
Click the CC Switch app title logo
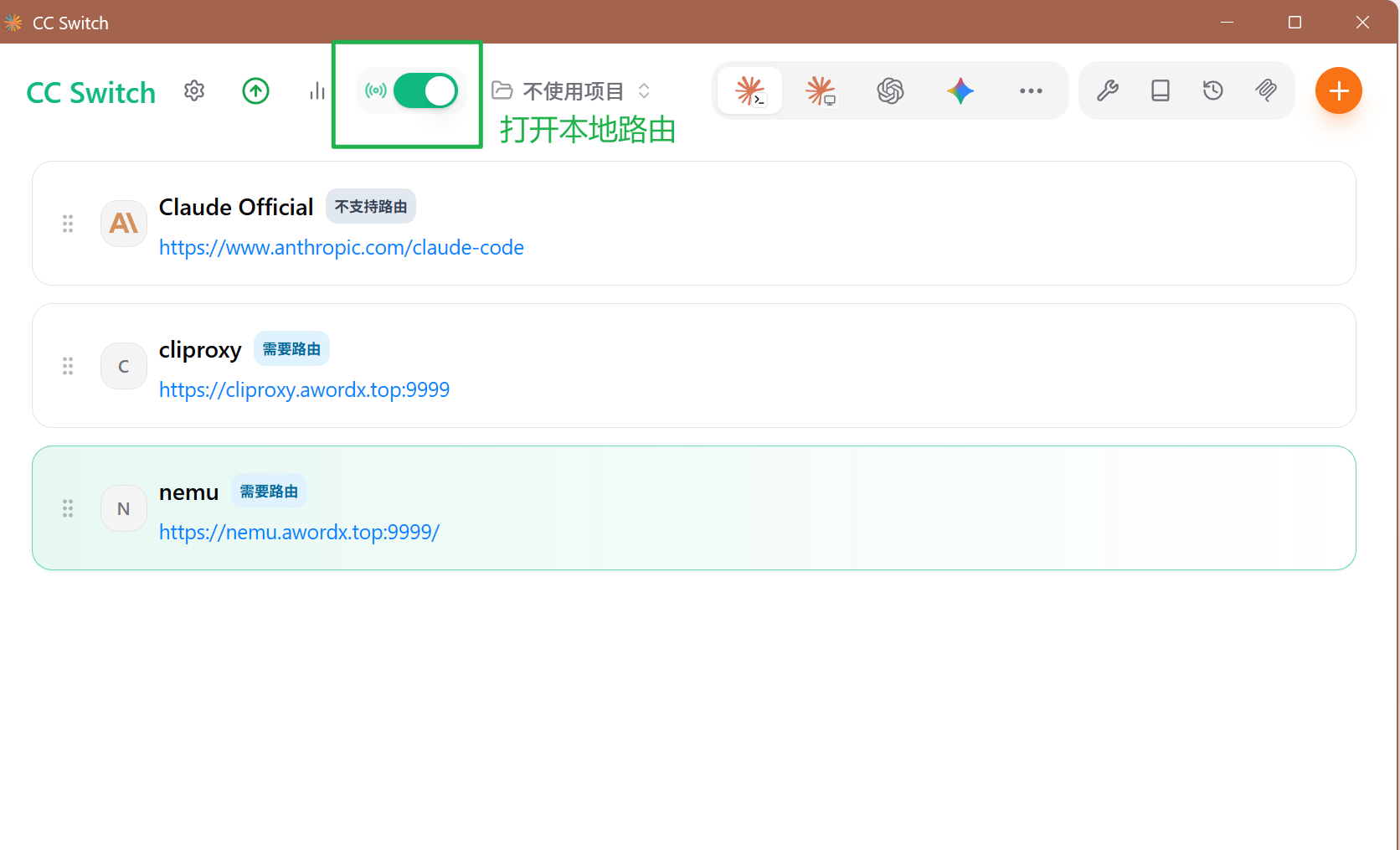(91, 92)
